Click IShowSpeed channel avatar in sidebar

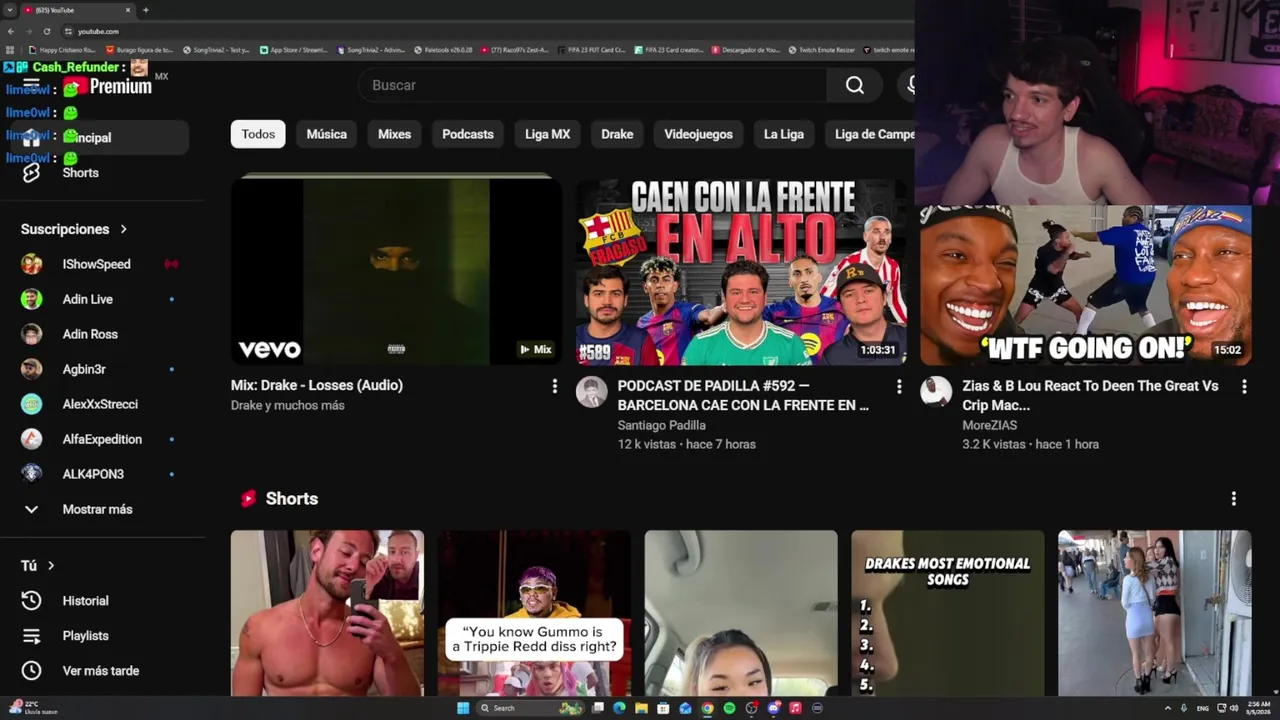tap(32, 264)
